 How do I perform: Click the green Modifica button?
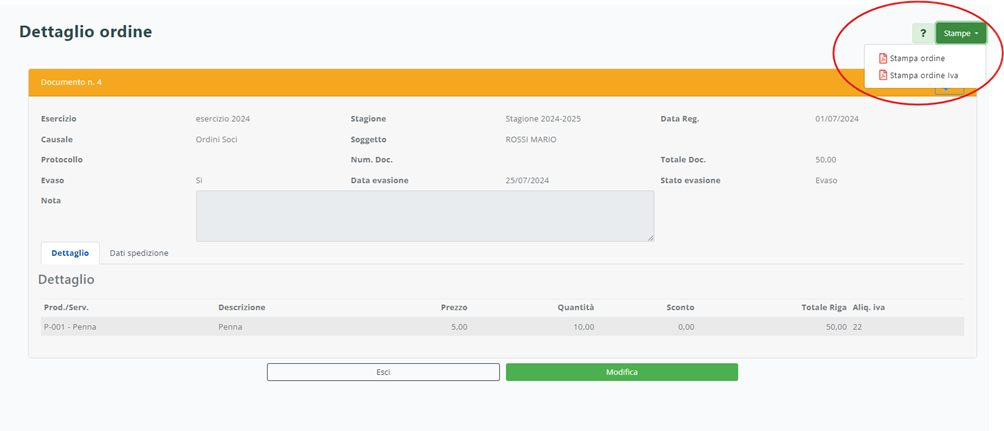tap(621, 372)
